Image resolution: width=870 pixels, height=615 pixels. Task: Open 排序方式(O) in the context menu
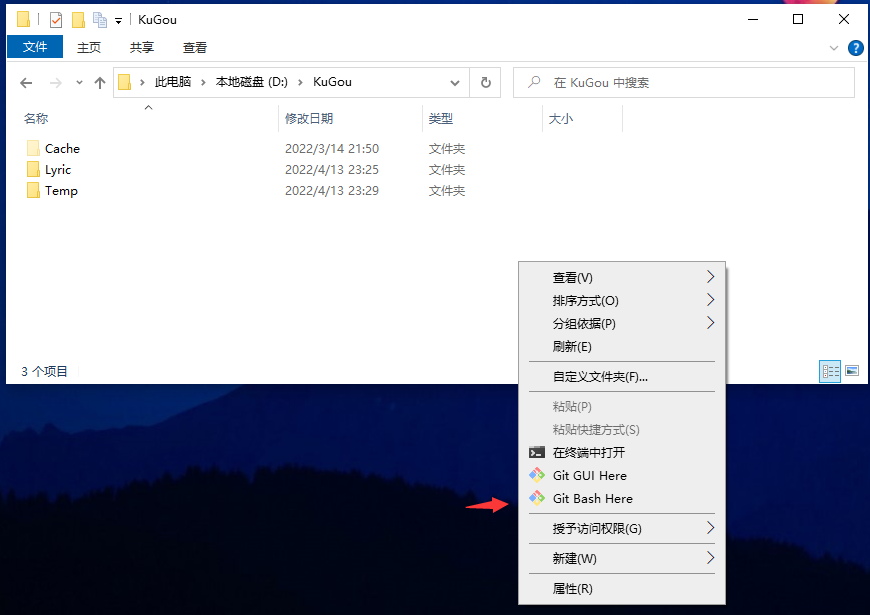click(621, 301)
